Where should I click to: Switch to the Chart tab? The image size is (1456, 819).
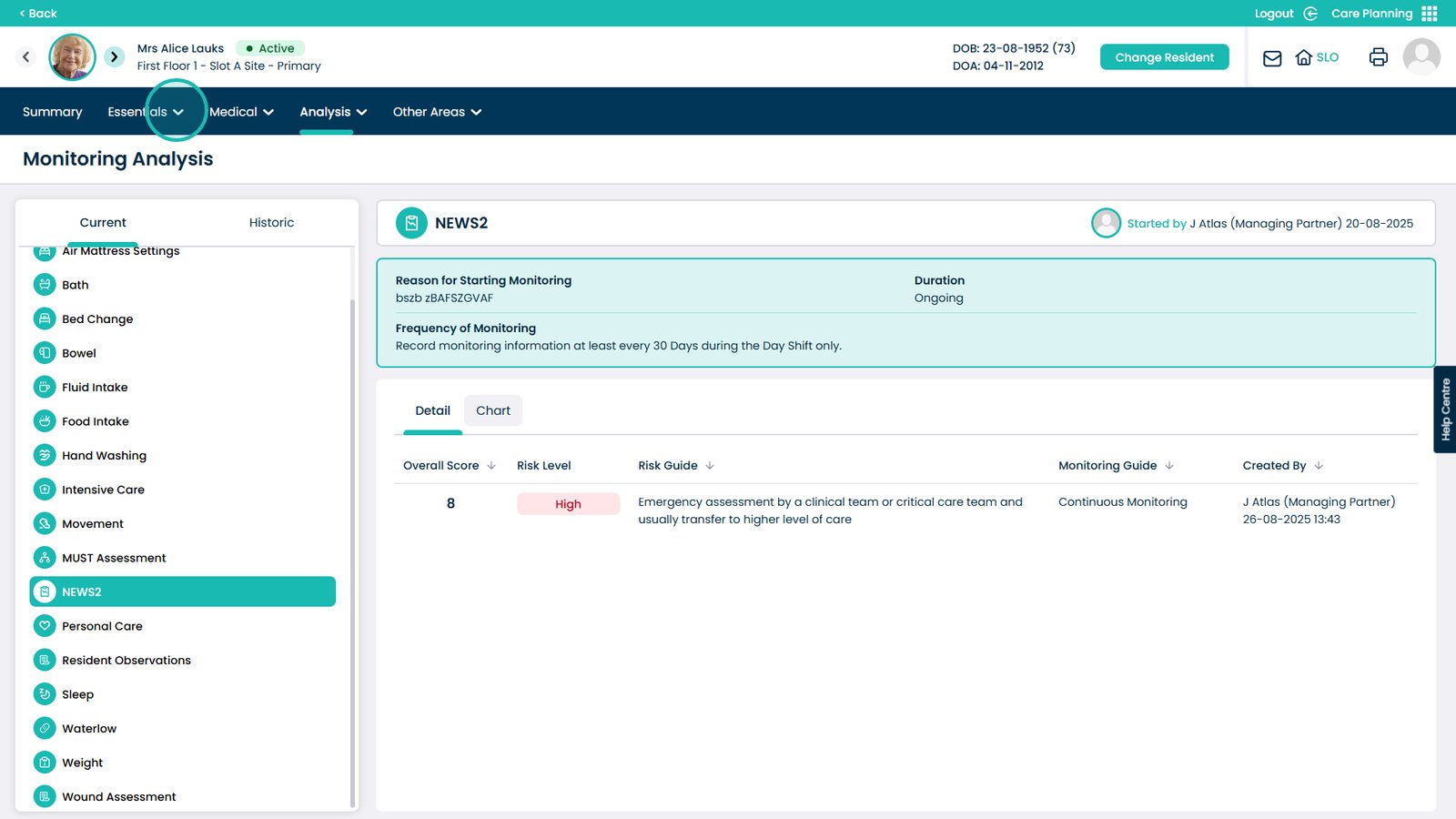(493, 411)
